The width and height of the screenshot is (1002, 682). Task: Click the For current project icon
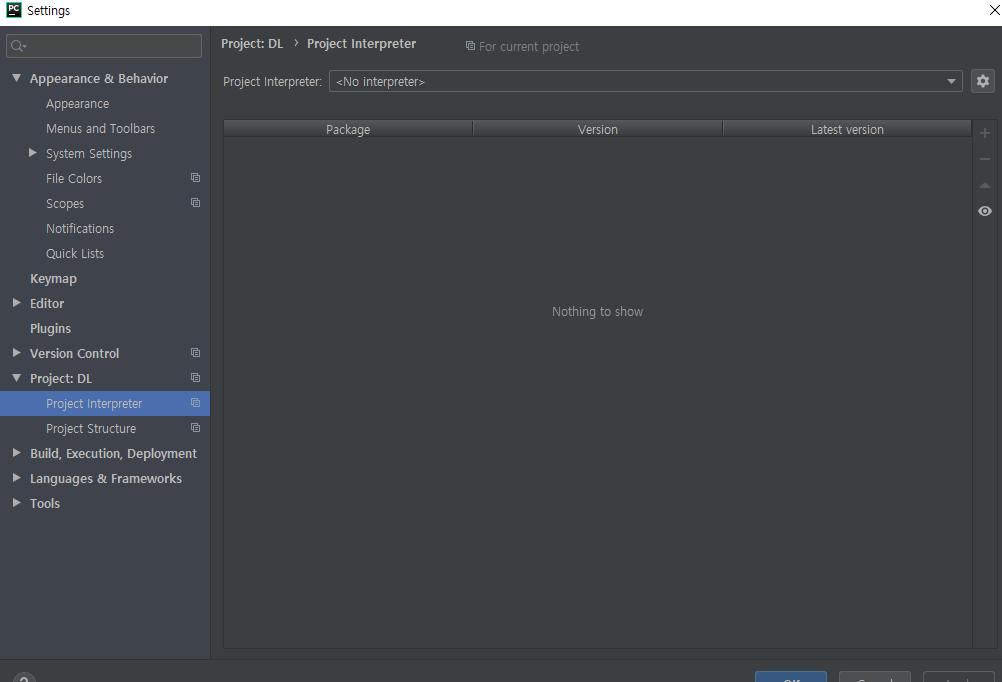(470, 46)
